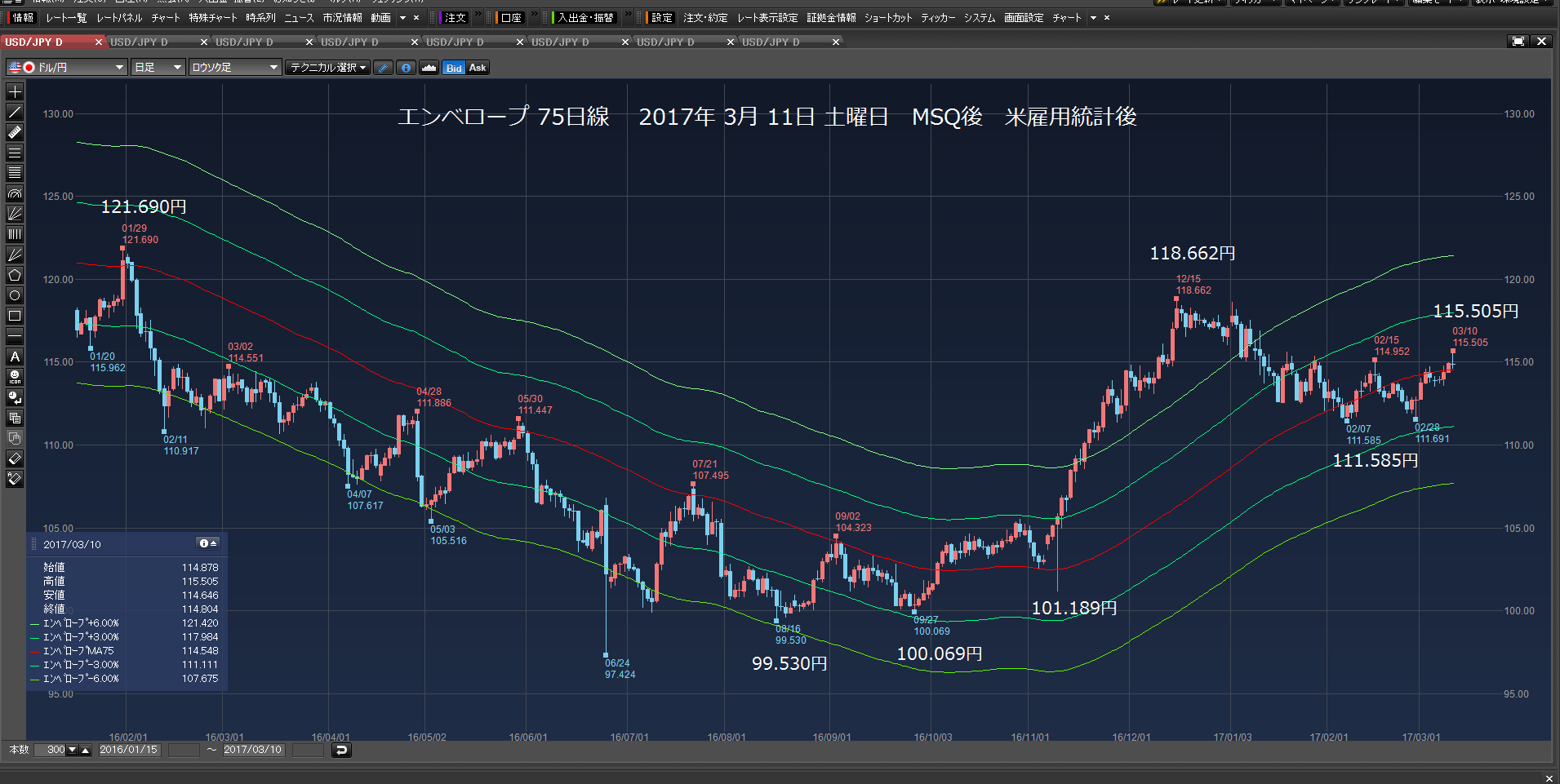Select the Fibonacci arc tool
The image size is (1560, 784).
(15, 193)
